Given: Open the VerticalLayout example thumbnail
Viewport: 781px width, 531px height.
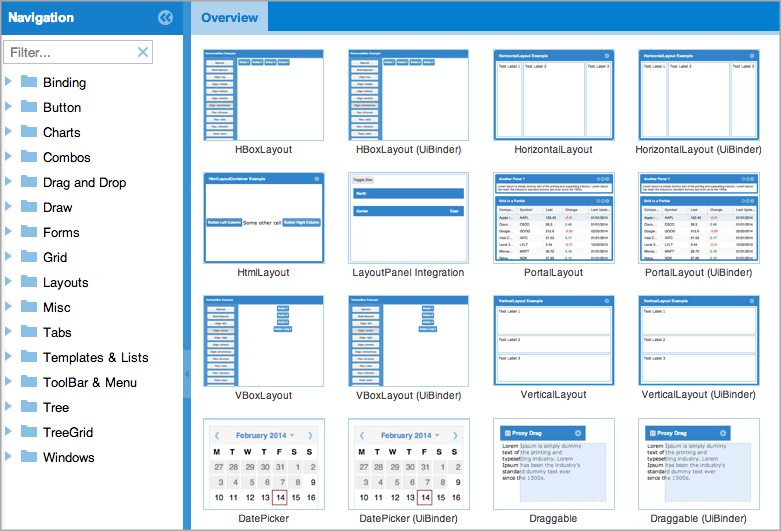Looking at the screenshot, I should (x=553, y=341).
